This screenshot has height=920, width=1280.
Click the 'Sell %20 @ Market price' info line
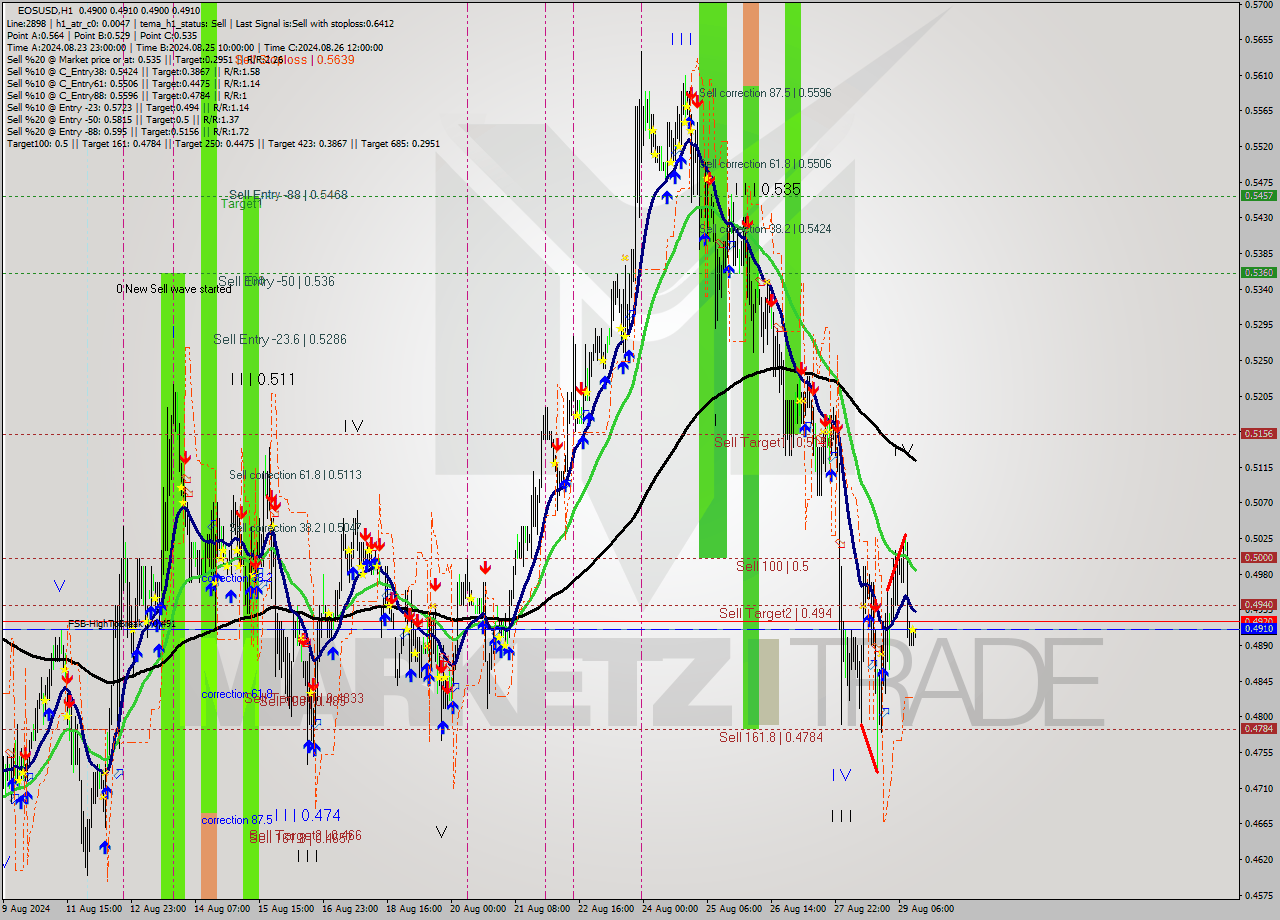pyautogui.click(x=145, y=59)
